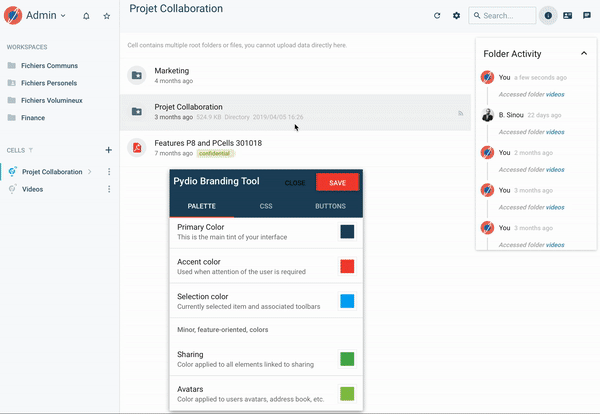Viewport: 600px width, 414px height.
Task: Click avatar of You a few seconds ago
Action: (x=488, y=77)
